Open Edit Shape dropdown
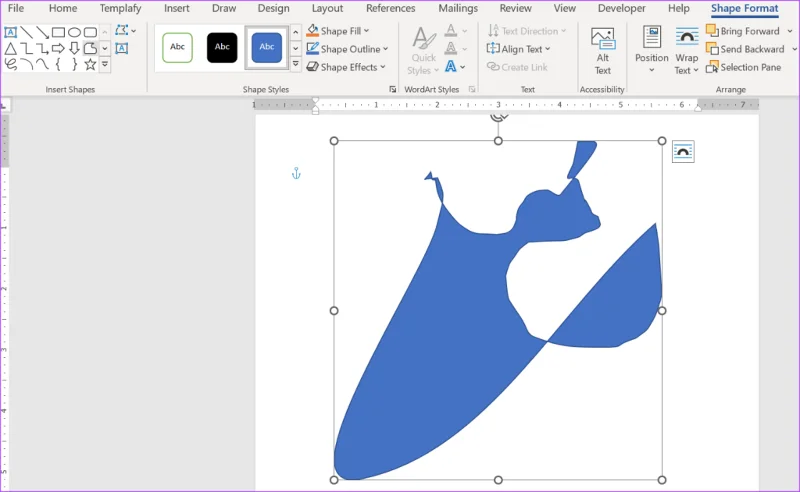Viewport: 800px width, 492px height. pos(126,31)
